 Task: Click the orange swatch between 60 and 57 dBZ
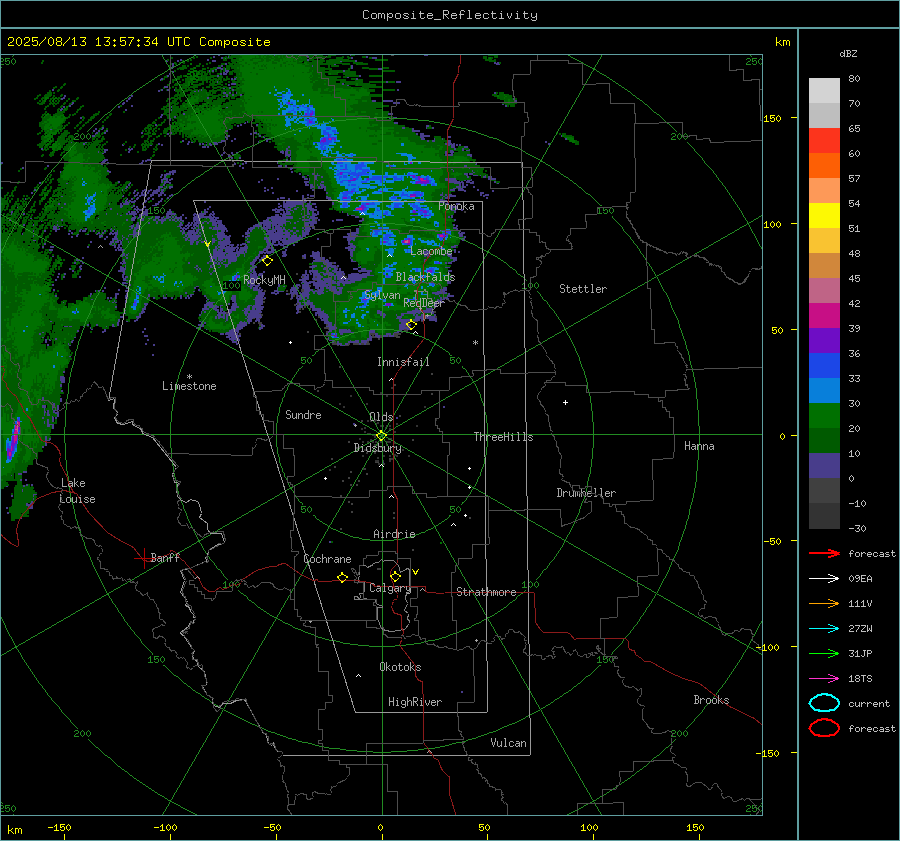[x=824, y=165]
